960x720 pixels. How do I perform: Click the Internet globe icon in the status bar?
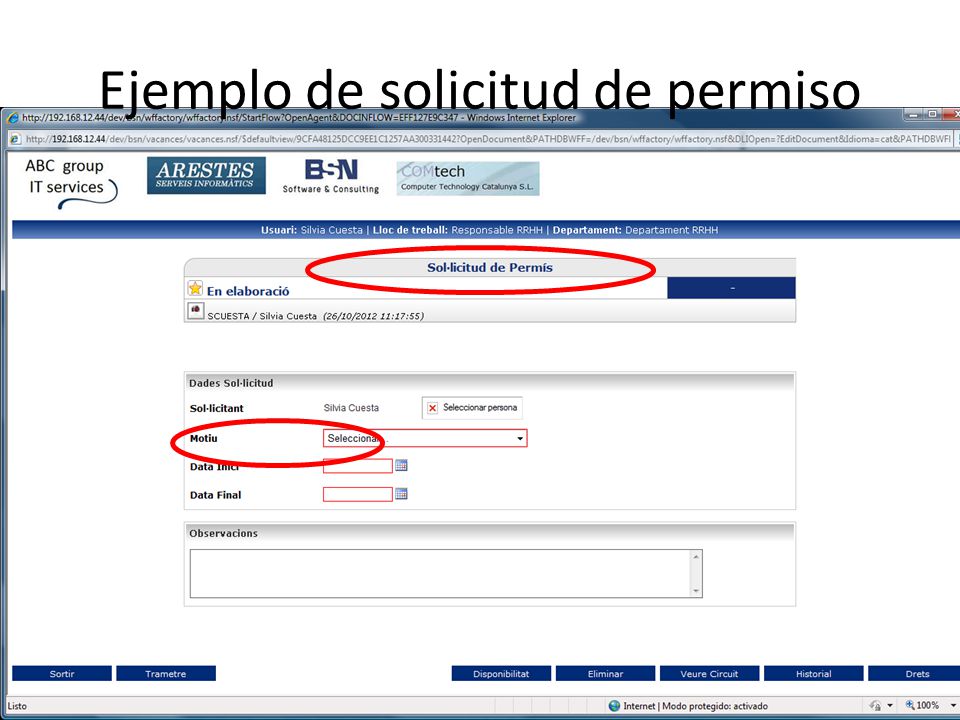point(614,706)
